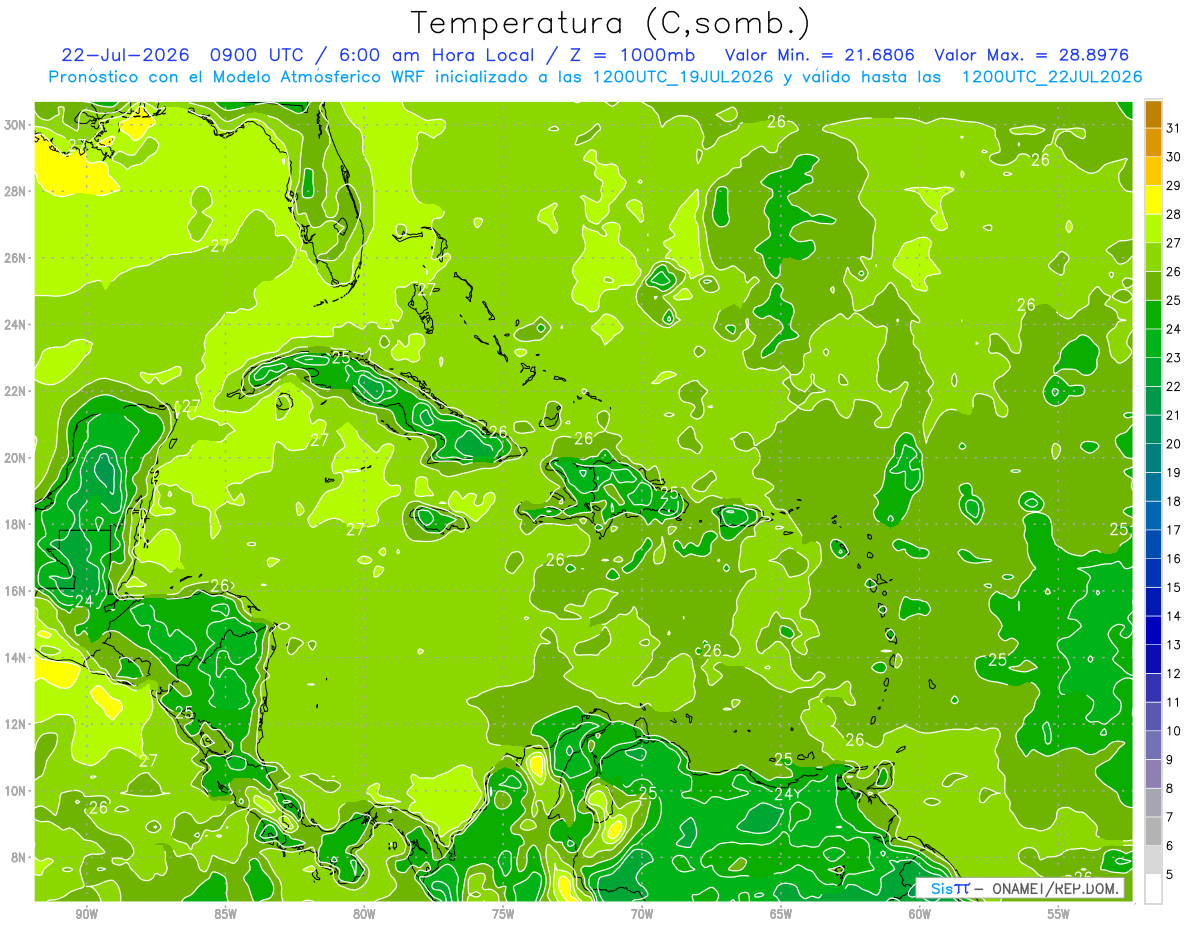The height and width of the screenshot is (927, 1200).
Task: Click the dark blue legend swatch between 13 and 14
Action: click(x=1153, y=631)
